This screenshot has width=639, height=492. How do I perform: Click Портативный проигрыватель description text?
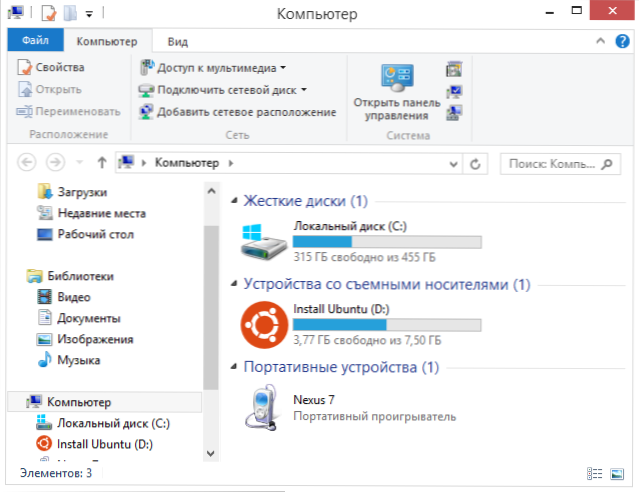(x=375, y=417)
